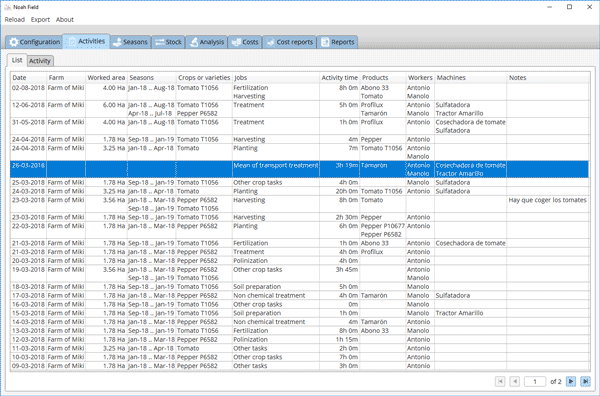Click the Reports document icon
Viewport: 600px width, 396px height.
[325, 42]
